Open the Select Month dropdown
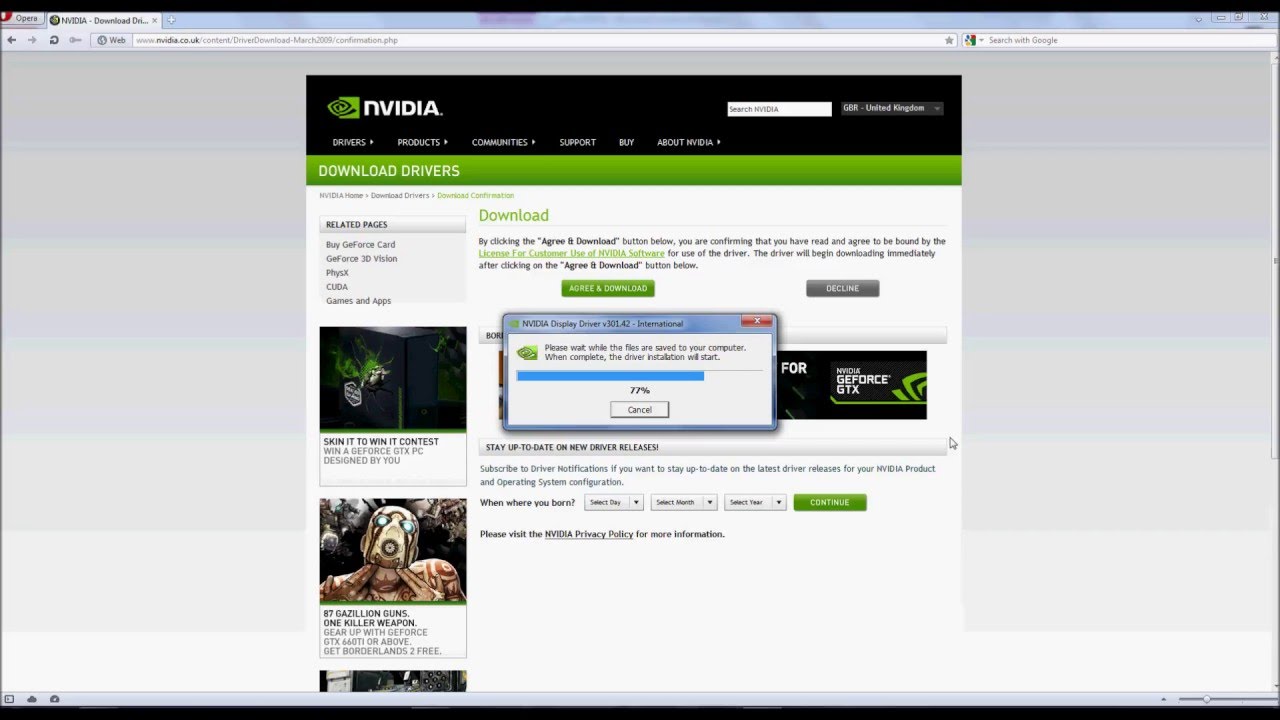 [683, 502]
